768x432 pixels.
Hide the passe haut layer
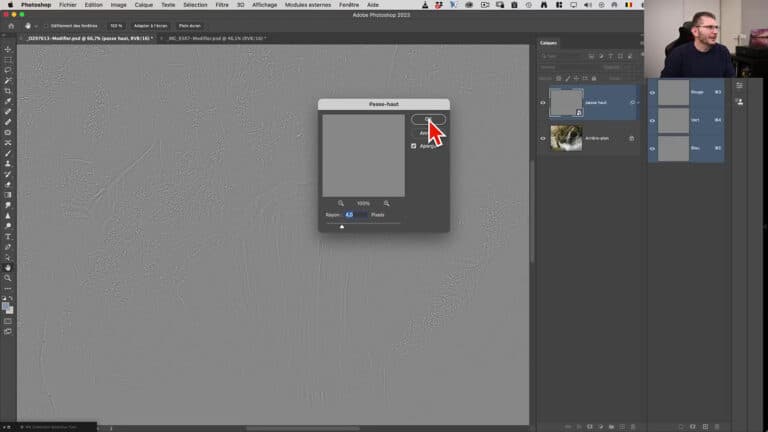(x=543, y=103)
